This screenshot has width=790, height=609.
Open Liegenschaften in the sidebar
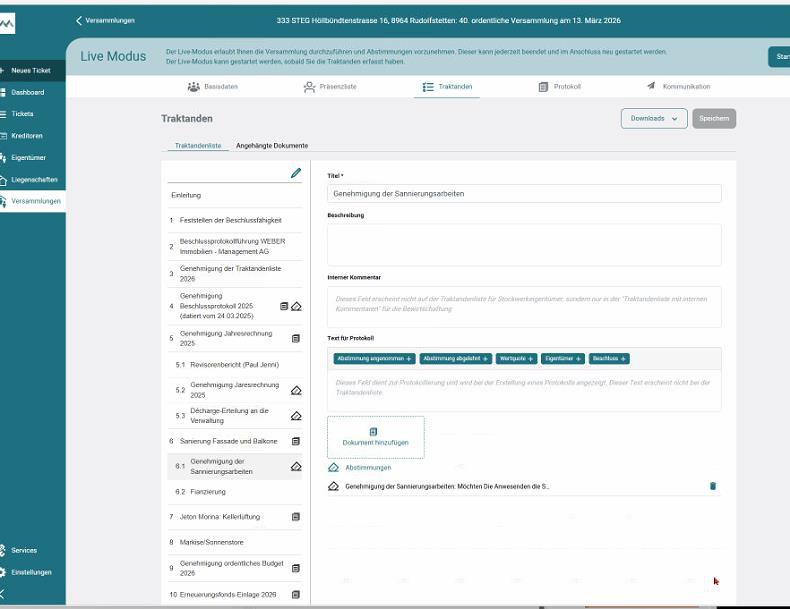(34, 179)
